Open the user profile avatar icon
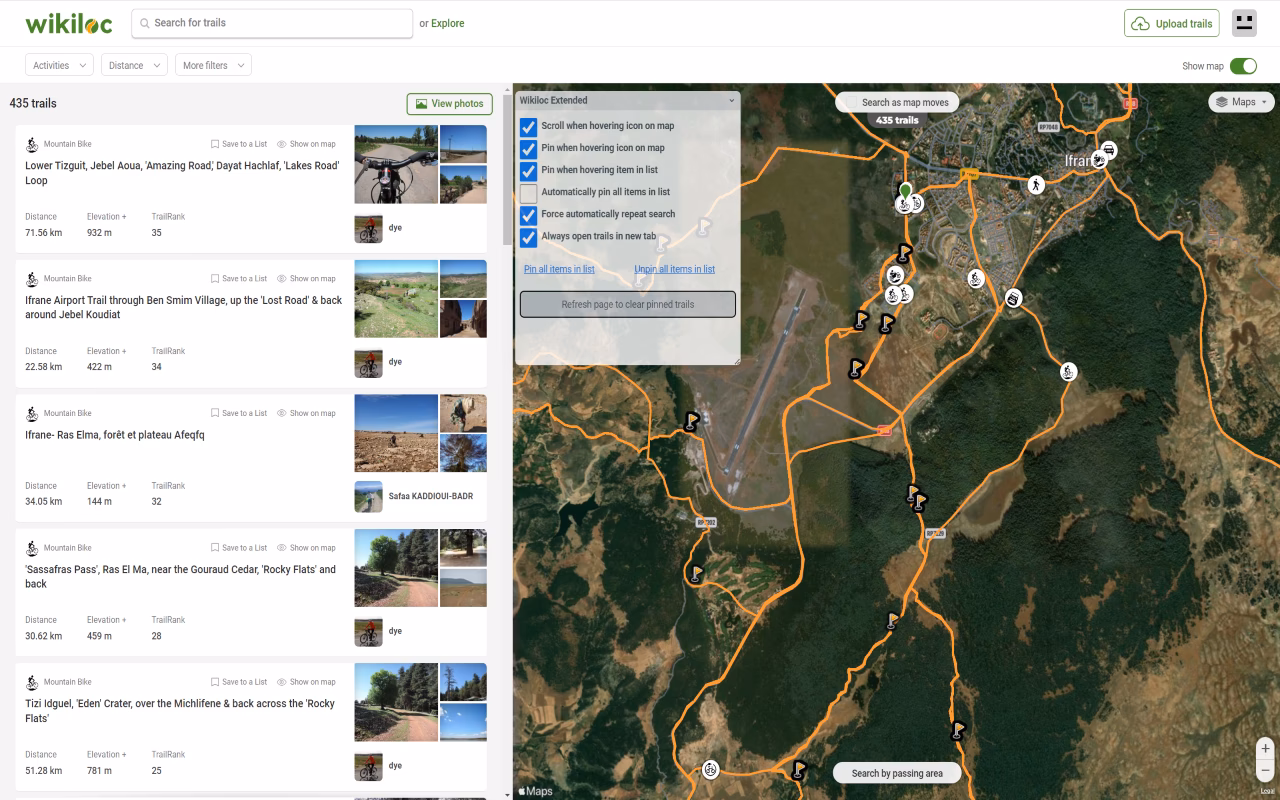 1244,23
